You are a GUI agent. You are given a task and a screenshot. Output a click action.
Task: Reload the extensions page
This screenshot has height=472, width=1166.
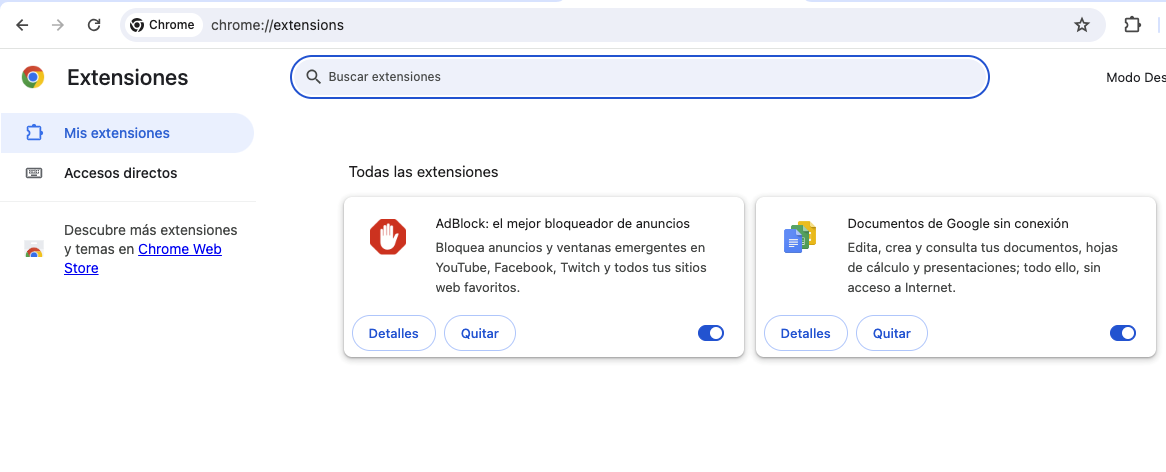[x=94, y=25]
